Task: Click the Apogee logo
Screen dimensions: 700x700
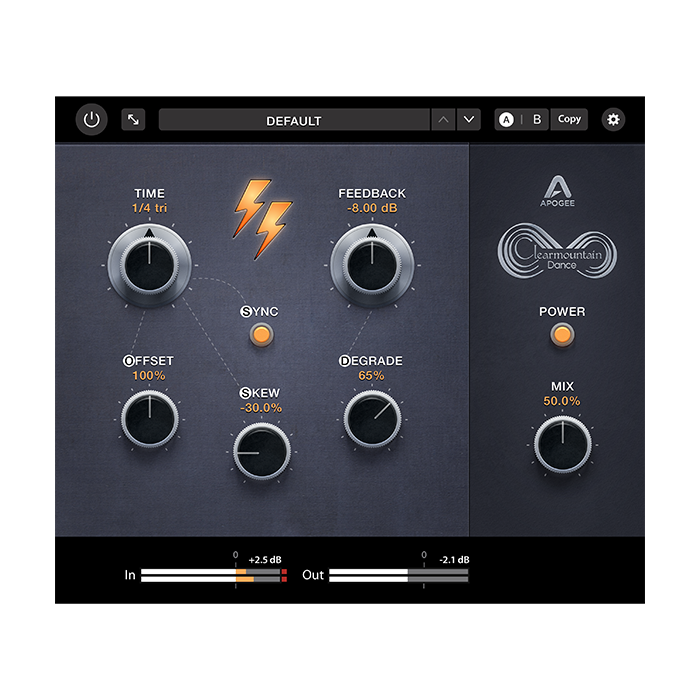Action: (x=558, y=191)
